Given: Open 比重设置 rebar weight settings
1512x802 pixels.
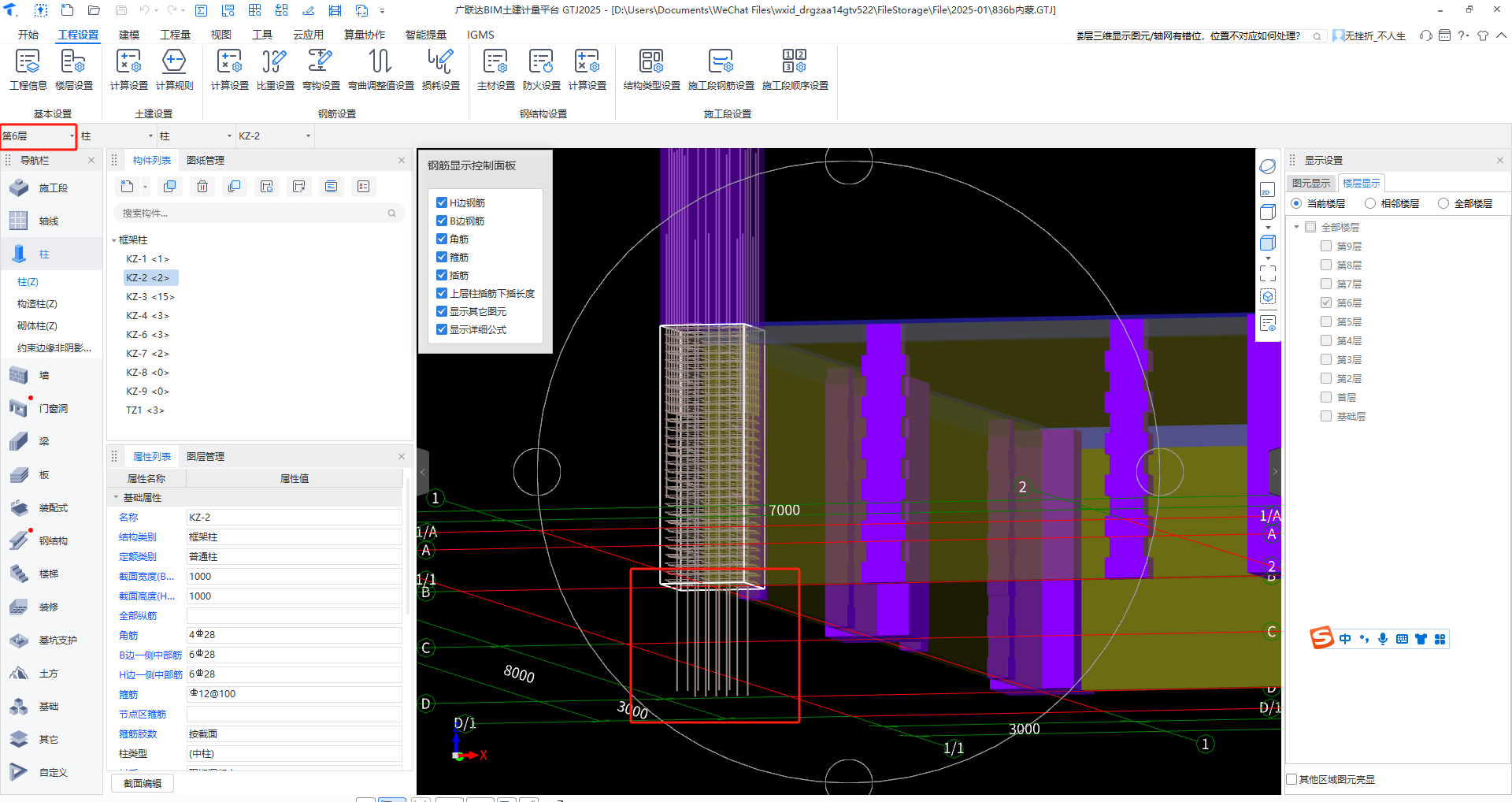Looking at the screenshot, I should click(275, 69).
